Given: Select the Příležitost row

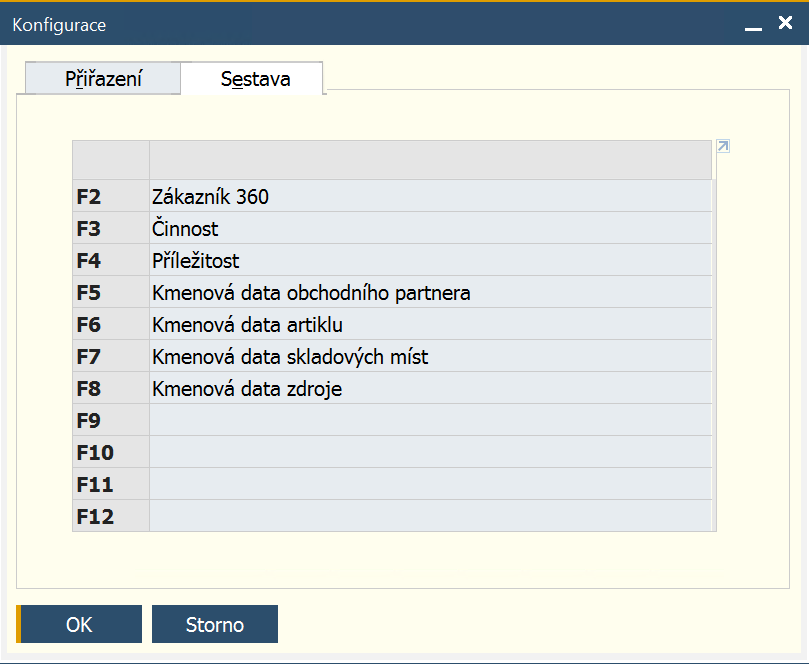Looking at the screenshot, I should coord(430,260).
